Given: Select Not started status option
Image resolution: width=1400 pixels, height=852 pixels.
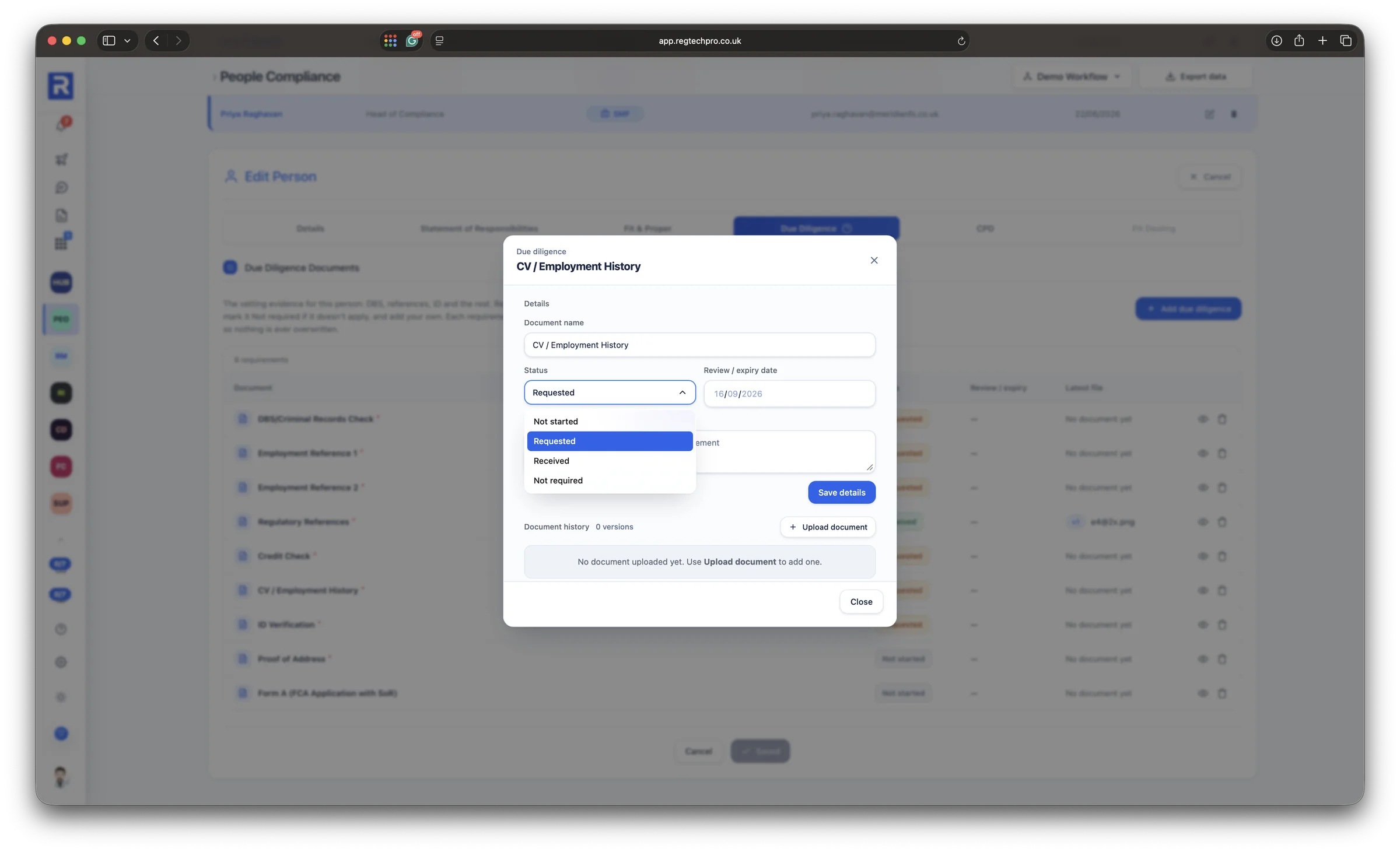Looking at the screenshot, I should click(x=610, y=421).
